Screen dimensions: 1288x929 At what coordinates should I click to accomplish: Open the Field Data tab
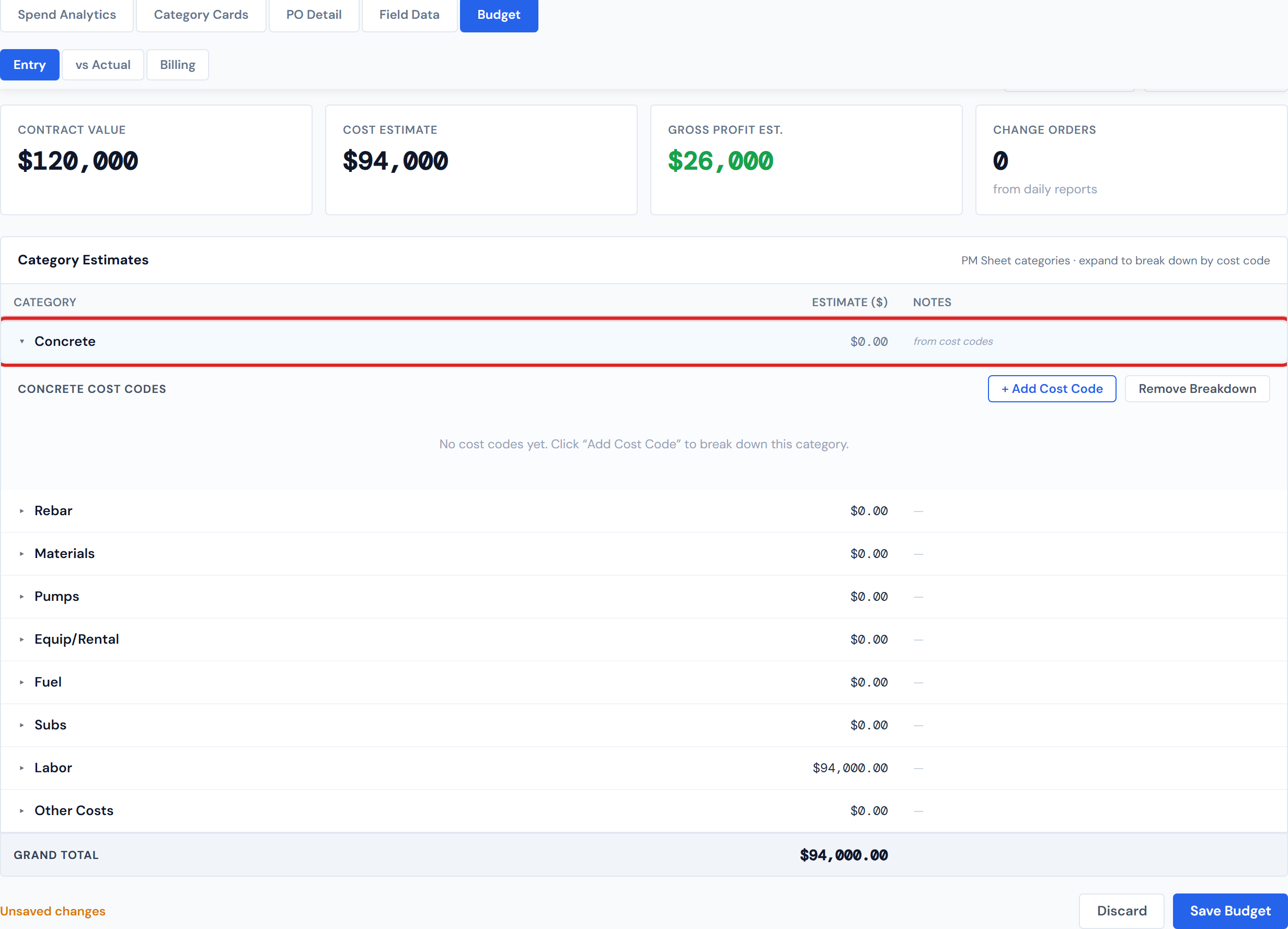(409, 15)
